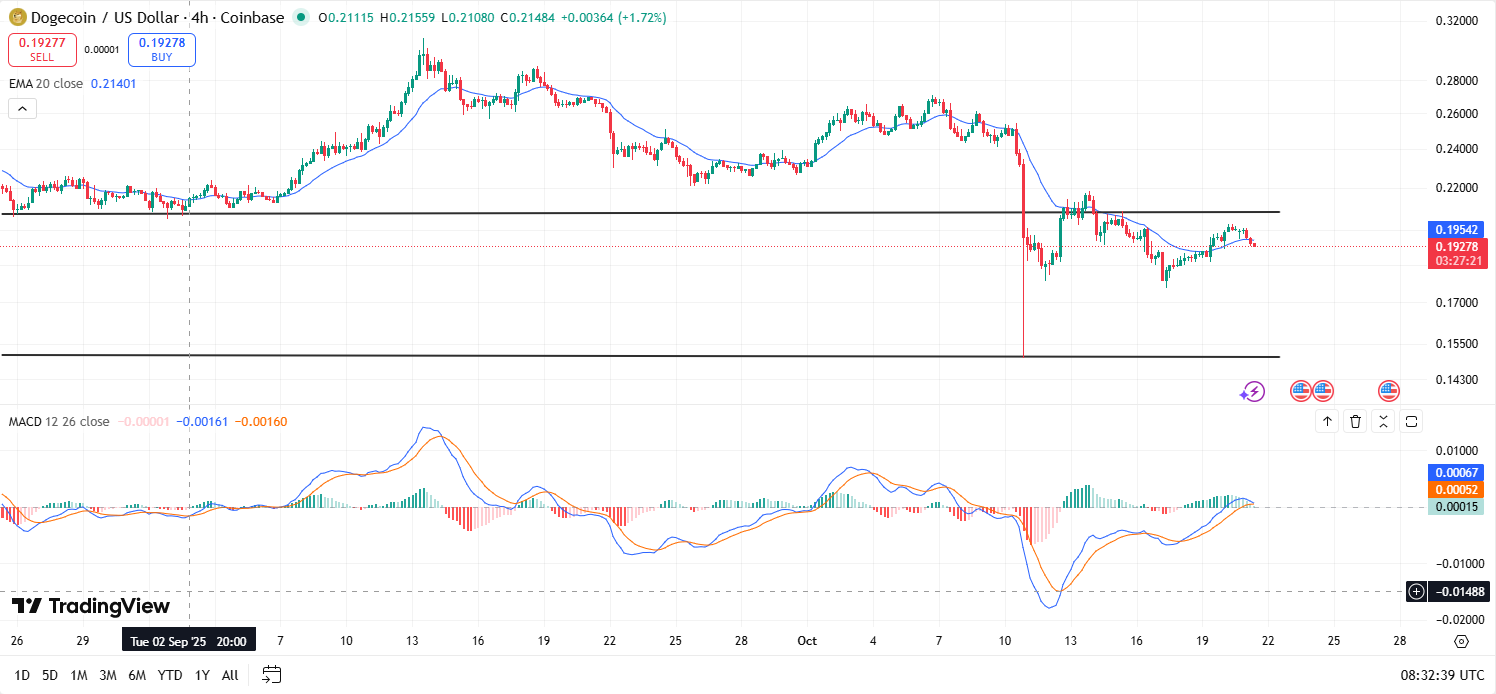
Task: Set the chart range to YTD
Action: coord(170,675)
